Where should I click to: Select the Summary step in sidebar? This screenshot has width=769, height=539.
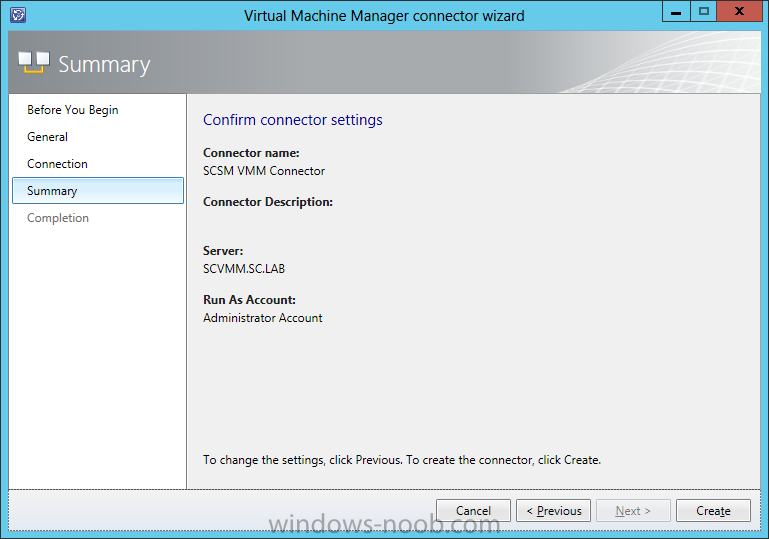pos(98,191)
